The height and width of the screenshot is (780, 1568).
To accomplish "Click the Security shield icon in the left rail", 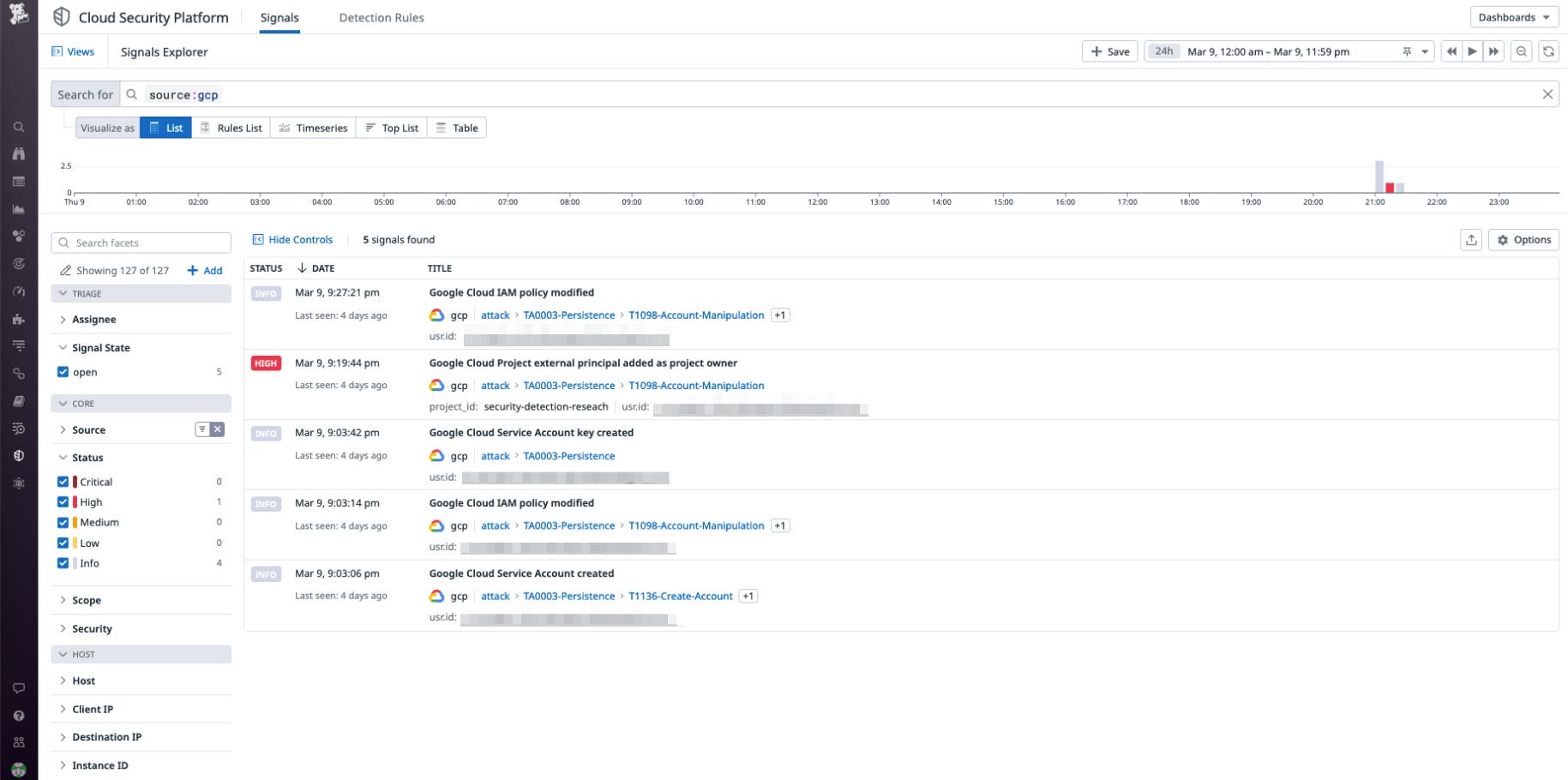I will point(18,455).
